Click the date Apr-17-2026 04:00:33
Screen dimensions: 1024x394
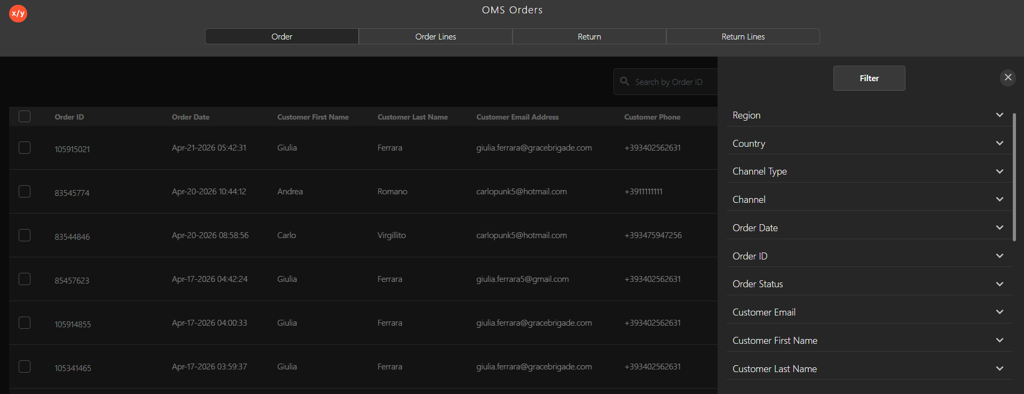tap(210, 323)
